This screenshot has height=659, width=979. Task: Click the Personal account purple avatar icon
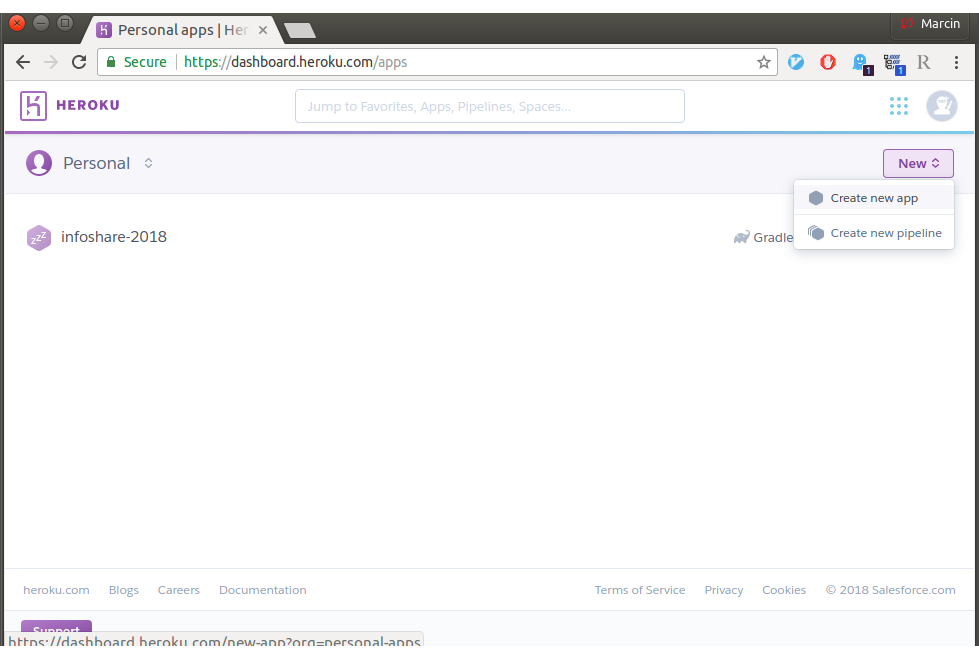[39, 163]
